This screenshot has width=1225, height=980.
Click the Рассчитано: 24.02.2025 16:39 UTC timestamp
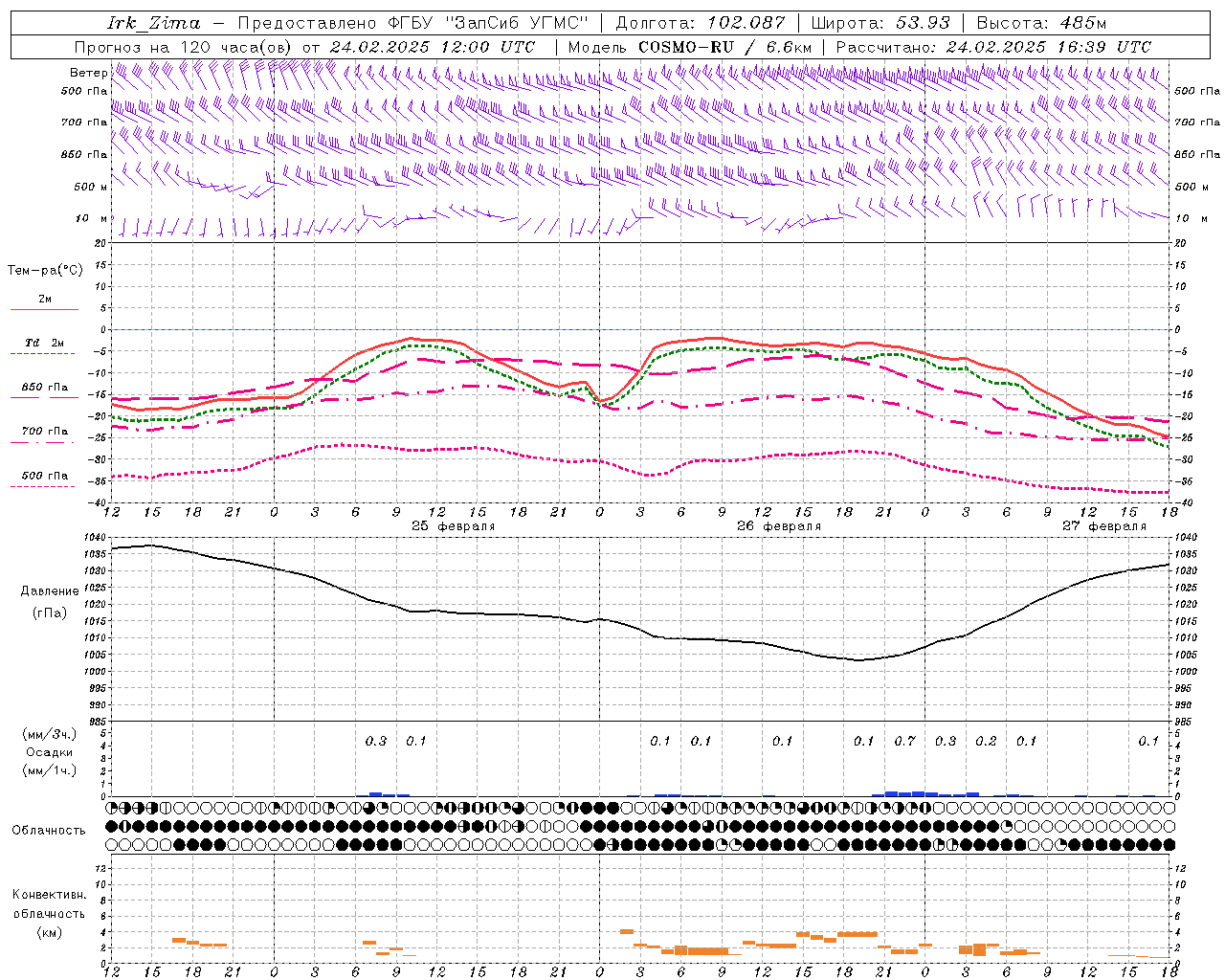[x=993, y=47]
